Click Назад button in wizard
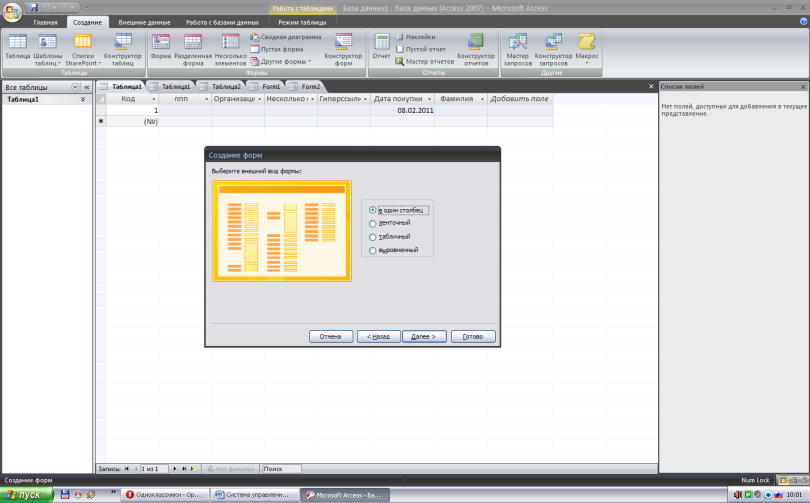This screenshot has width=810, height=503. click(x=379, y=337)
